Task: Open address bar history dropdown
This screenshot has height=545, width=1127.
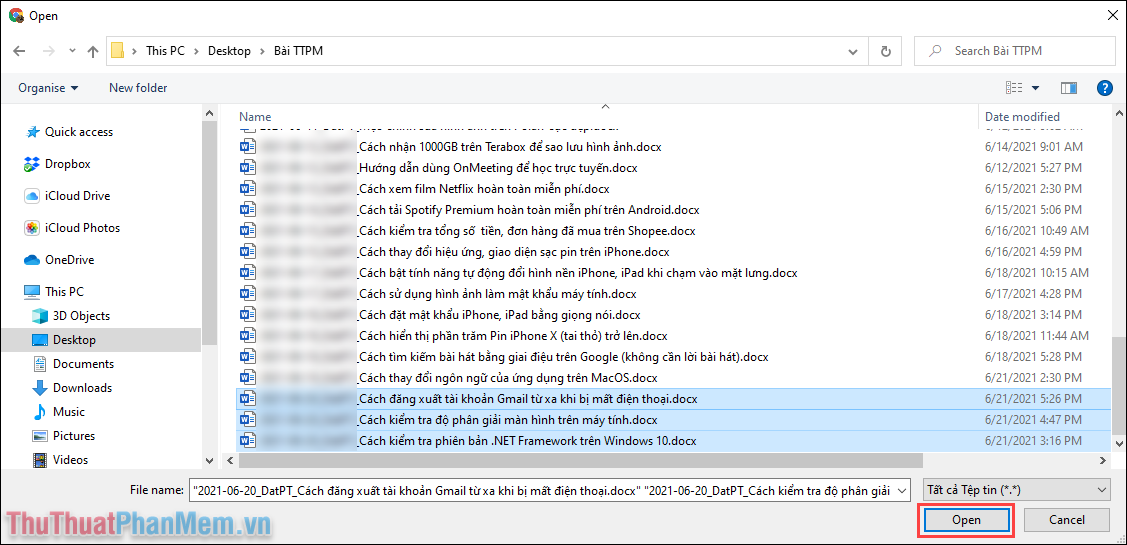Action: (x=853, y=51)
